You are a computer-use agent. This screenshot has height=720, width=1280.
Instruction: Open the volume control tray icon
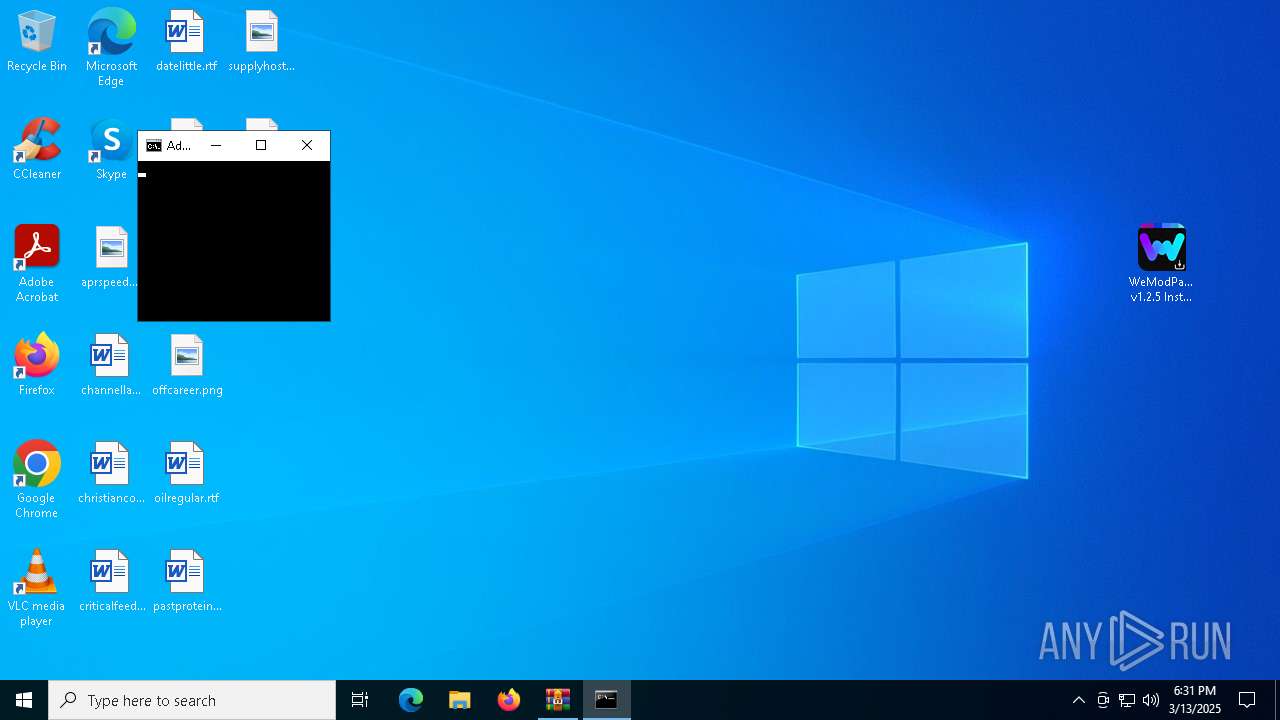1151,700
